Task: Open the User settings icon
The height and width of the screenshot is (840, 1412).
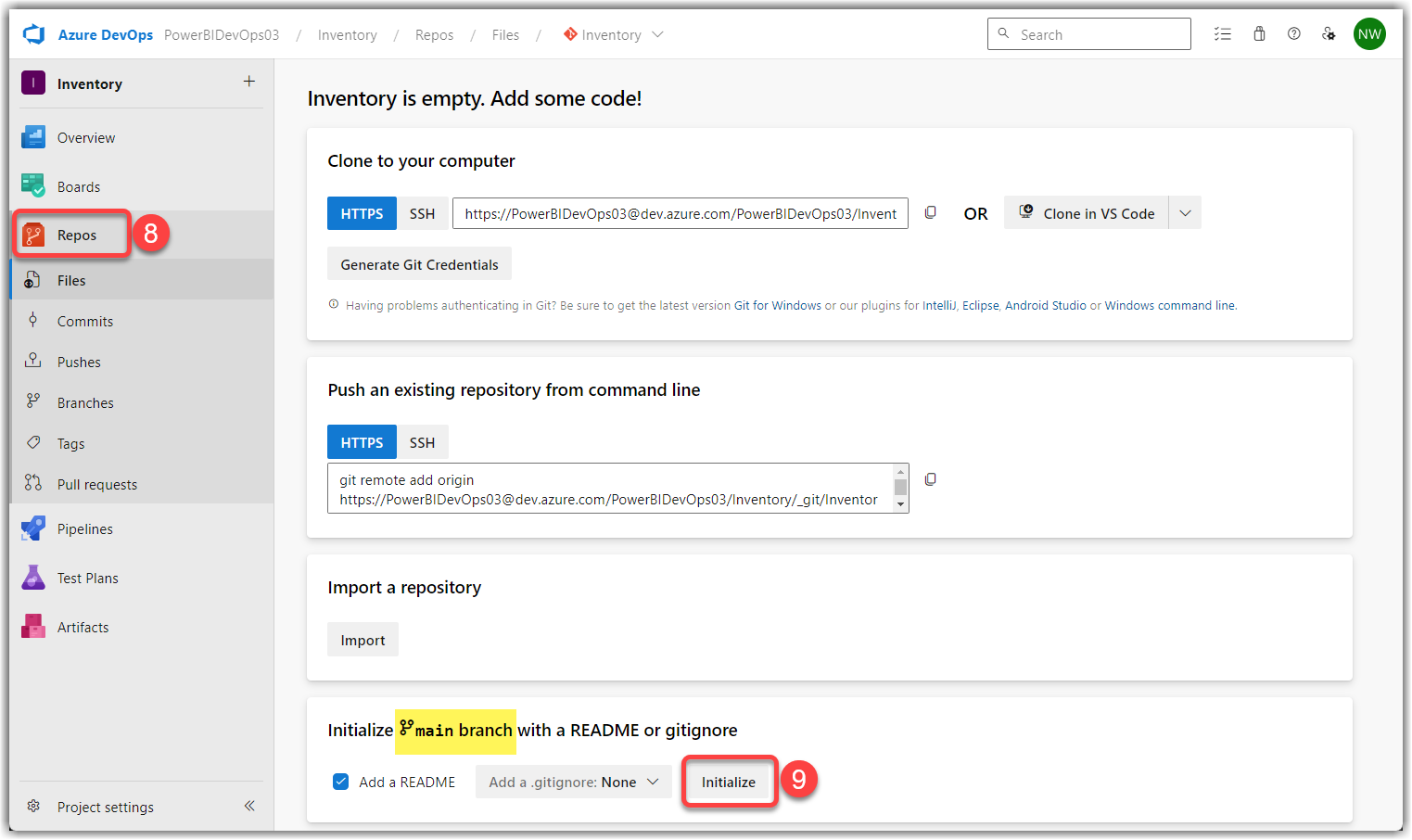Action: click(1329, 34)
